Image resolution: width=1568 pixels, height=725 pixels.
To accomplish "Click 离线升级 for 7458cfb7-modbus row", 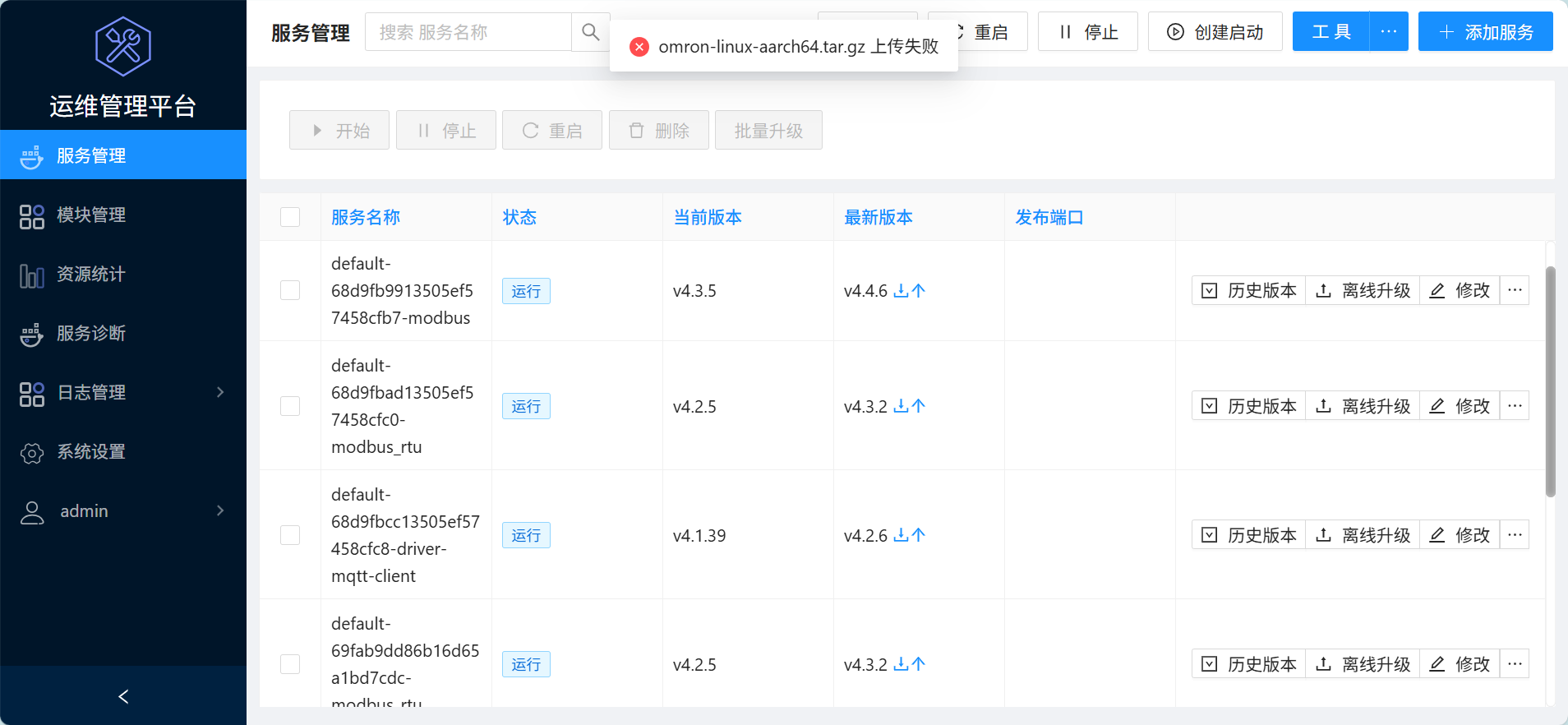I will [1363, 290].
